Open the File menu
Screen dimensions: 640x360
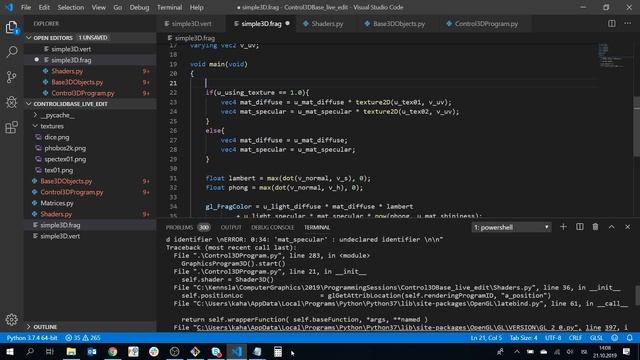(26, 7)
